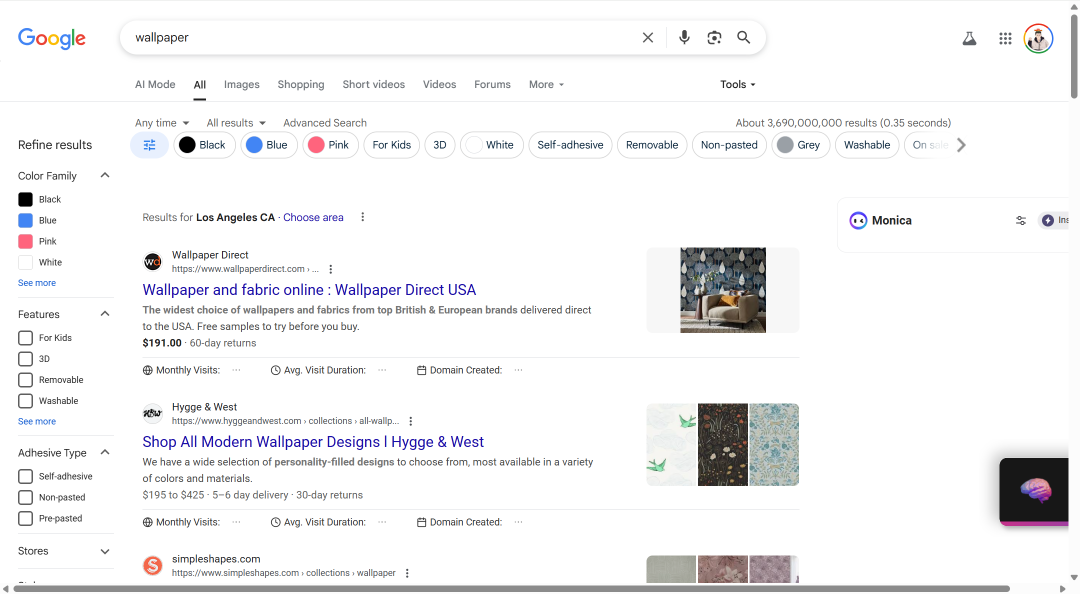Open Wallpaper Direct USA result title

click(x=309, y=289)
